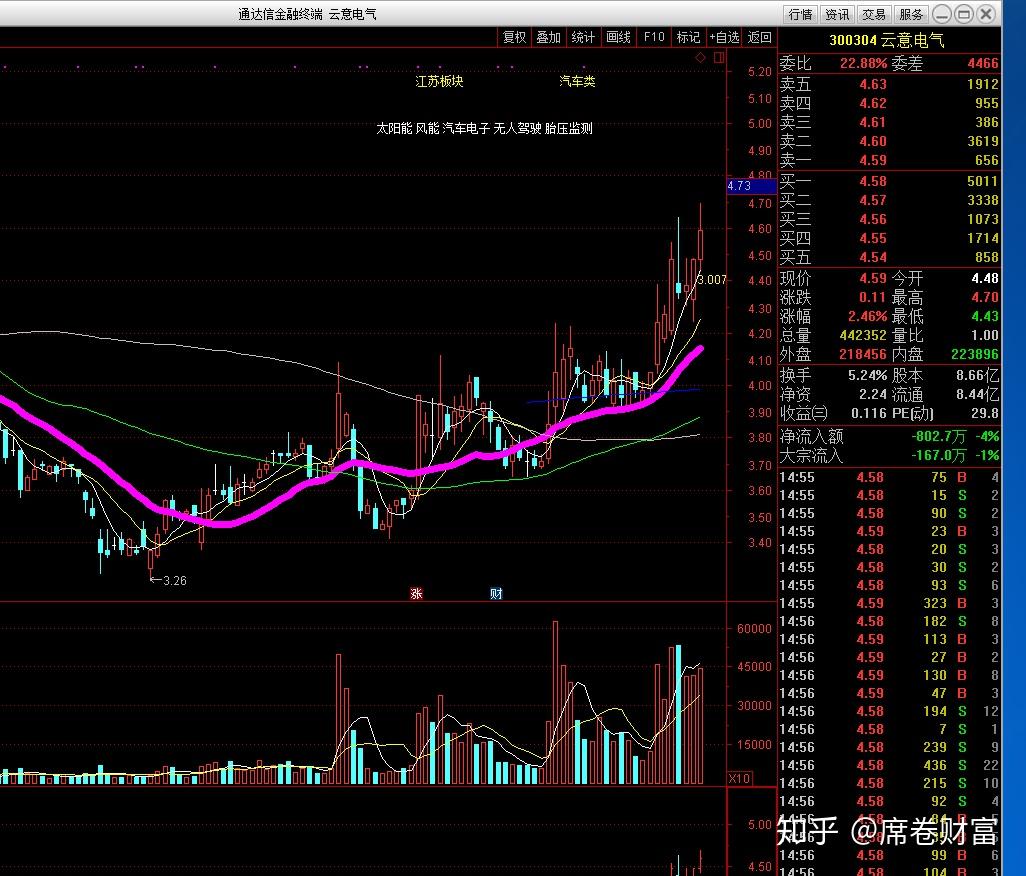1026x876 pixels.
Task: Open the 交易 menu
Action: tap(874, 14)
